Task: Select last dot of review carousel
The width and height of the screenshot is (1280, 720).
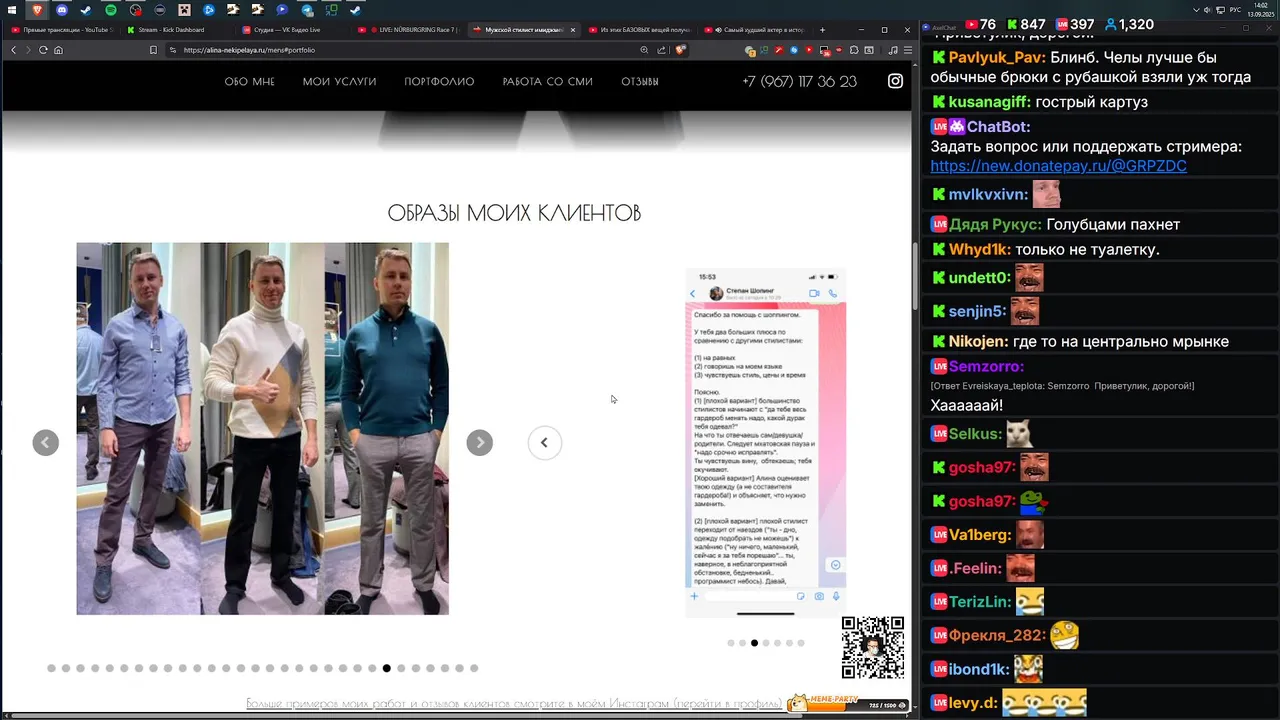Action: pos(801,643)
